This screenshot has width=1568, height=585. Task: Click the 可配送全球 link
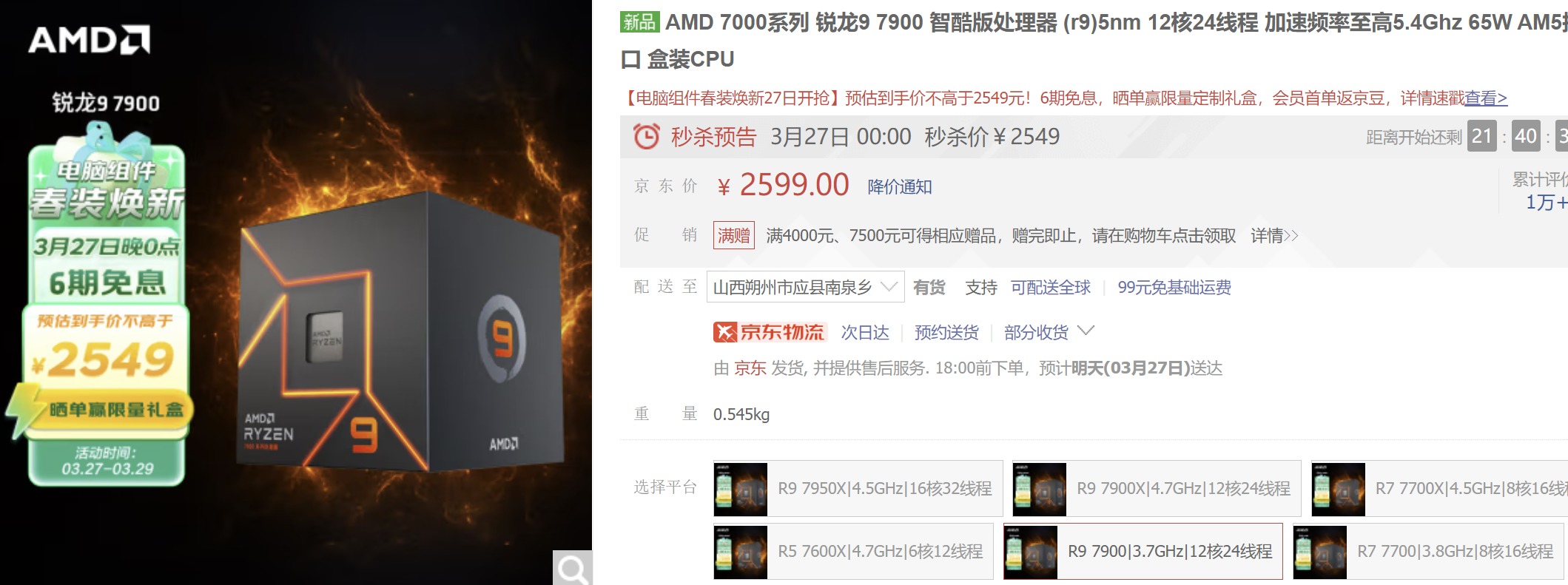click(x=1051, y=288)
